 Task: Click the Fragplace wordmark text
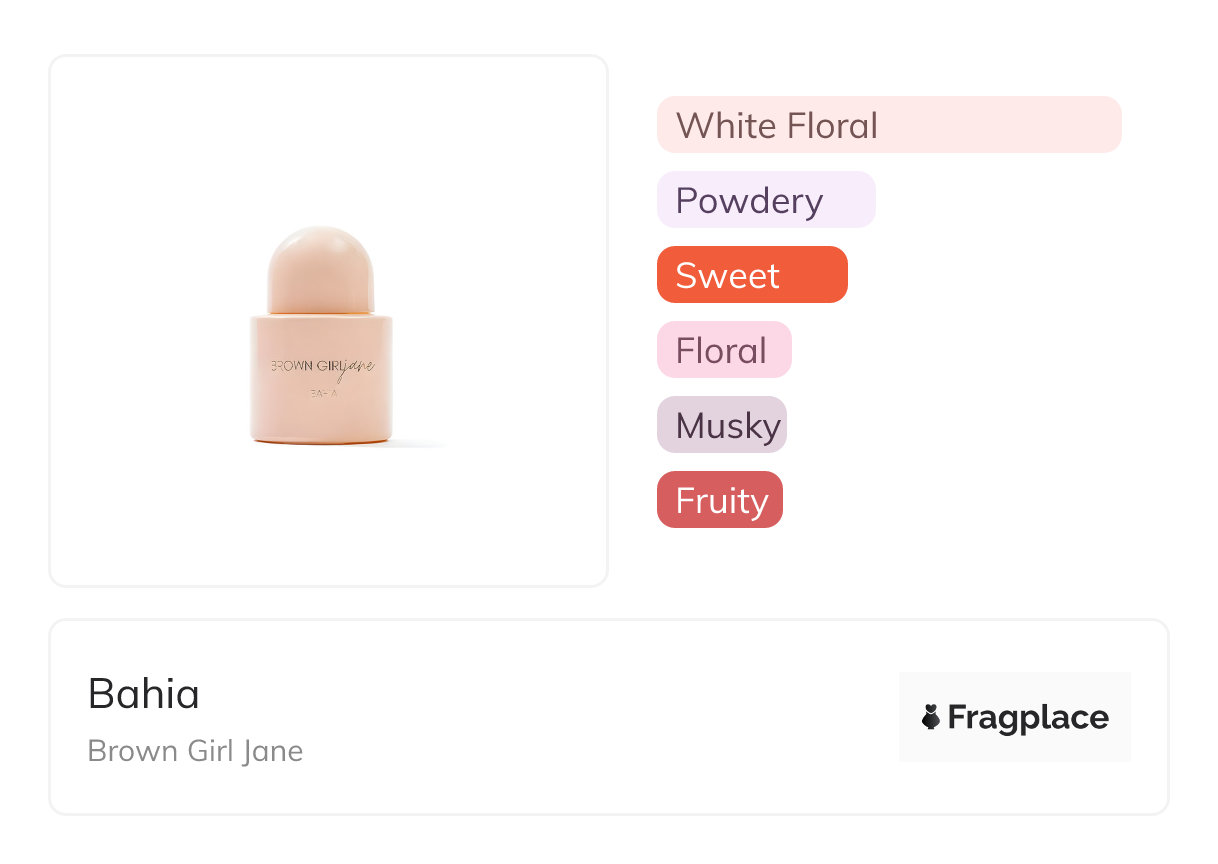coord(1028,717)
